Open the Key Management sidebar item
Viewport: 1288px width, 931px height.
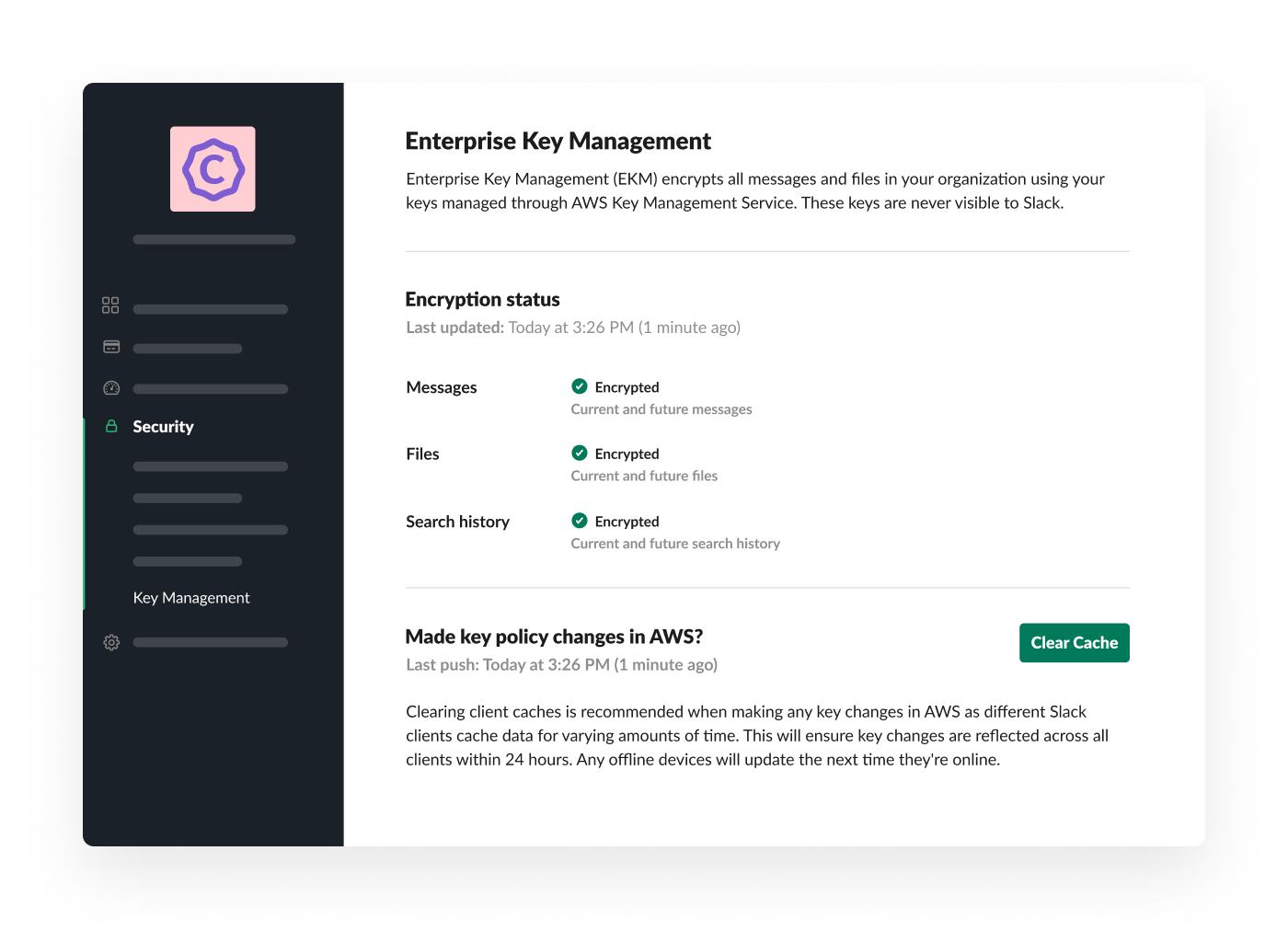click(191, 598)
